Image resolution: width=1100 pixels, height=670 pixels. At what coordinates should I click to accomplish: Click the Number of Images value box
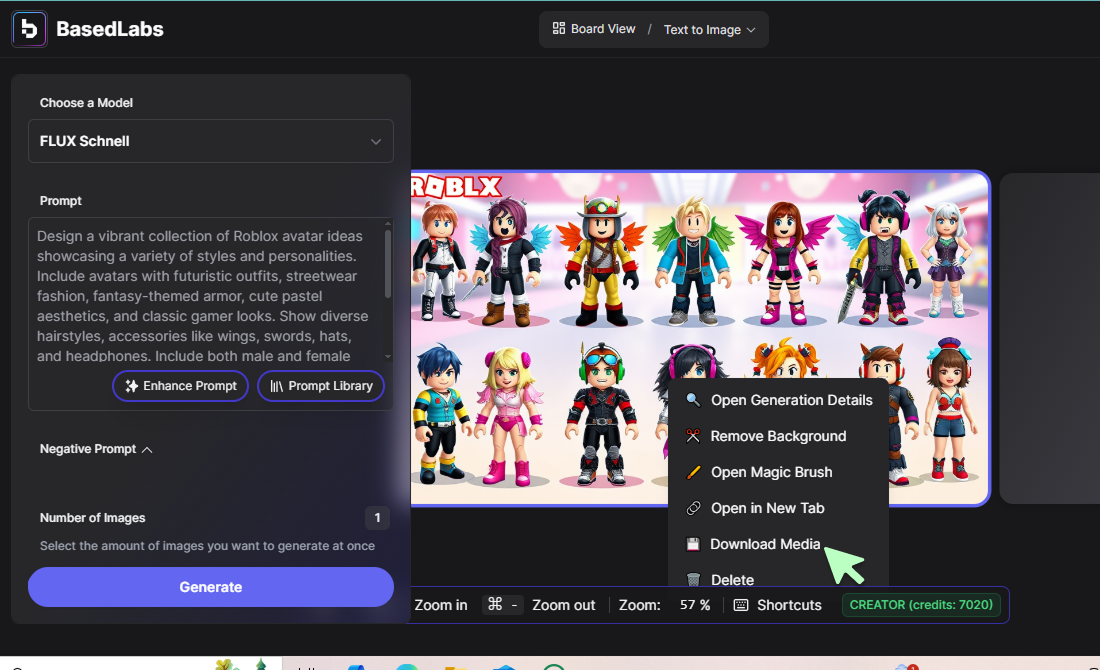click(x=377, y=518)
